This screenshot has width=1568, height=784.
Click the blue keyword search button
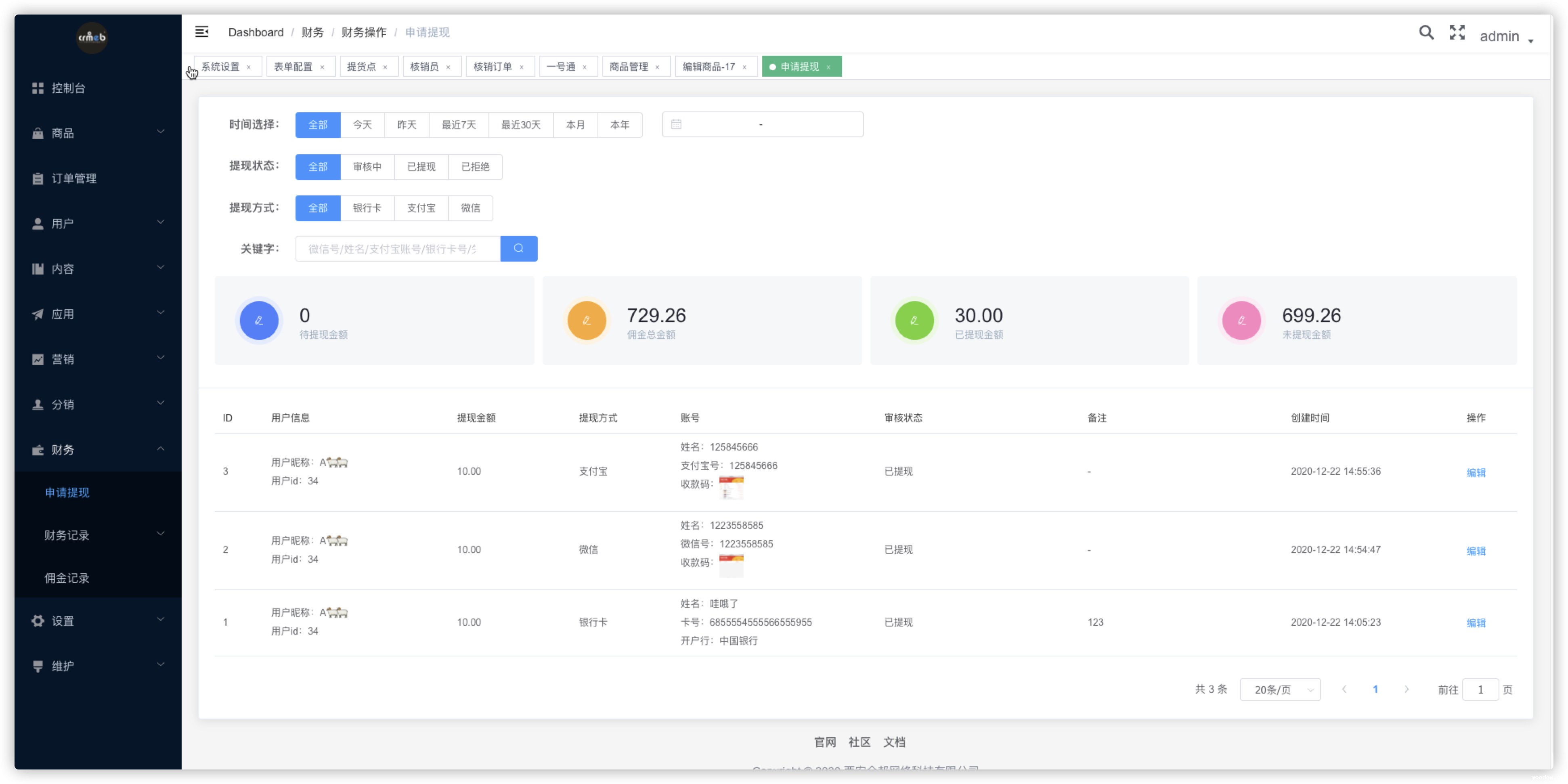pos(519,248)
